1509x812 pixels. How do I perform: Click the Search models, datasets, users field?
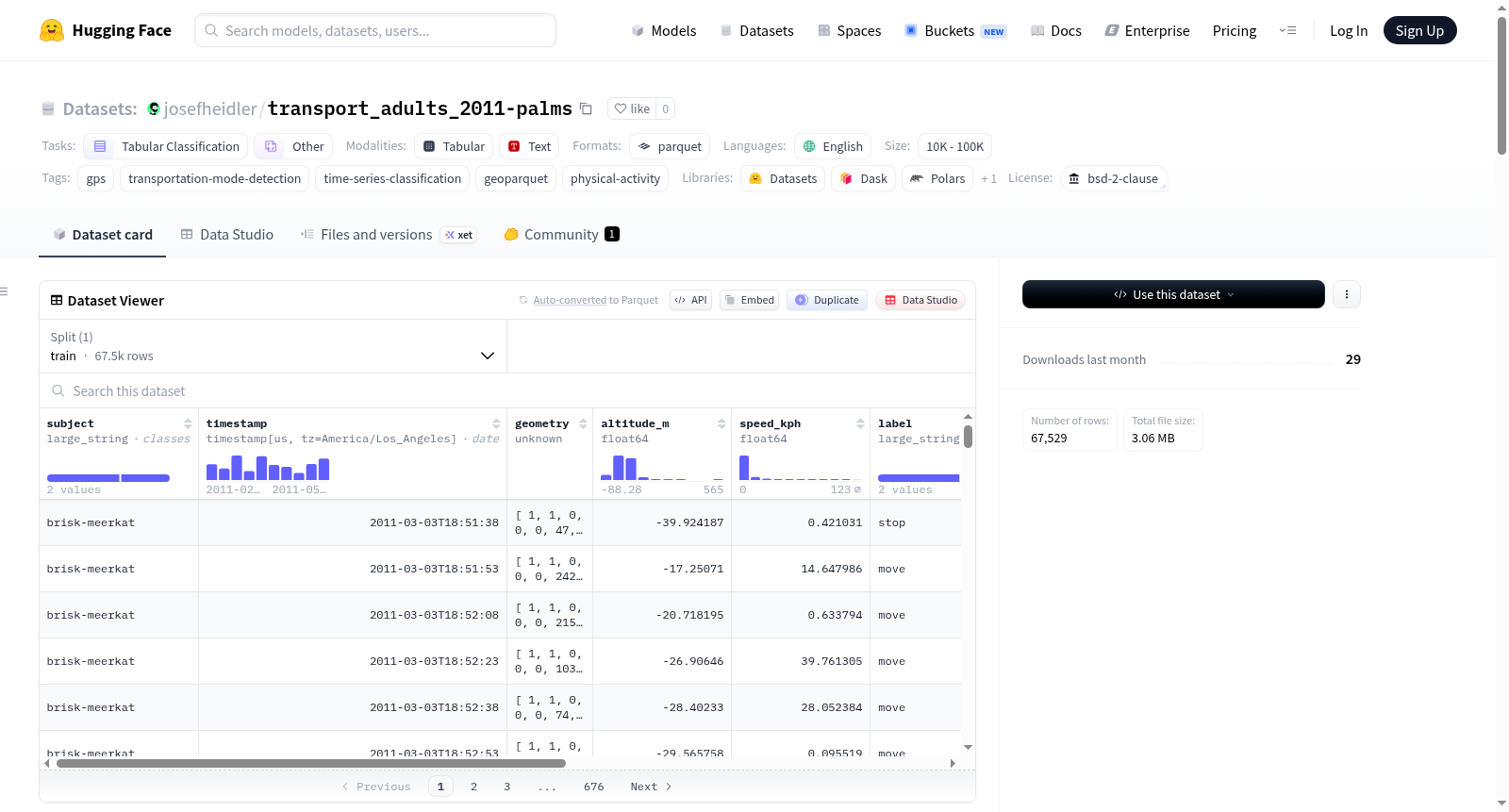[375, 30]
